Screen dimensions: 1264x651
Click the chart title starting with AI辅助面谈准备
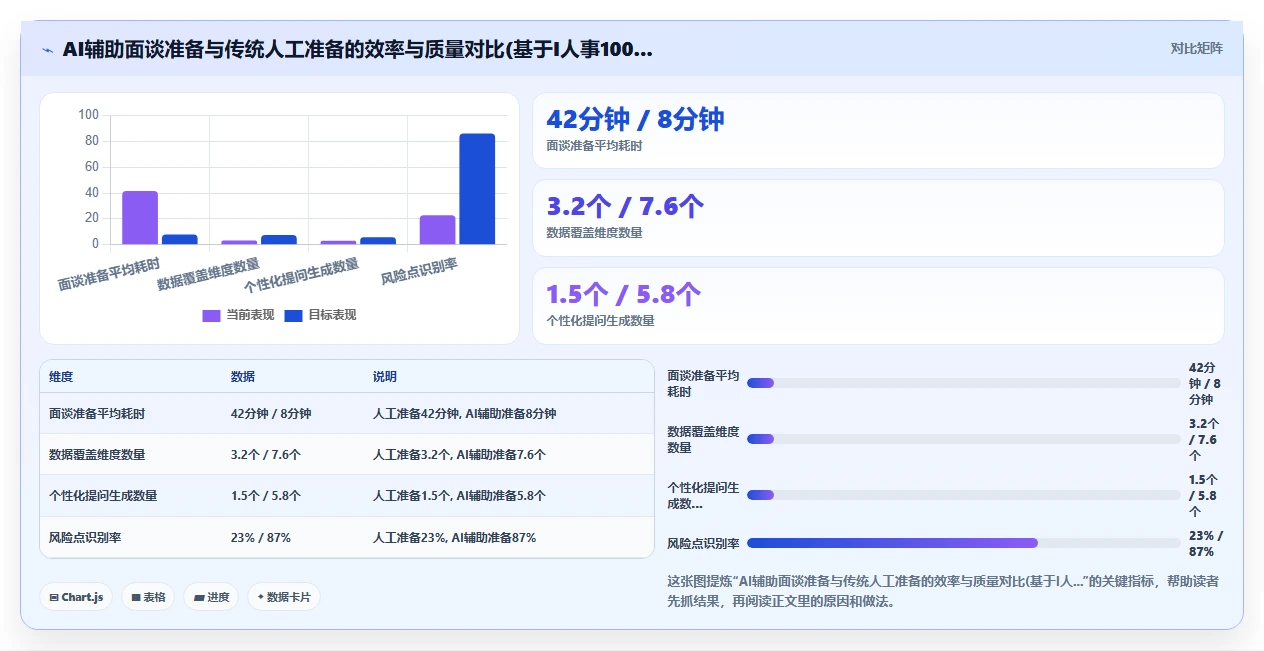(x=357, y=49)
